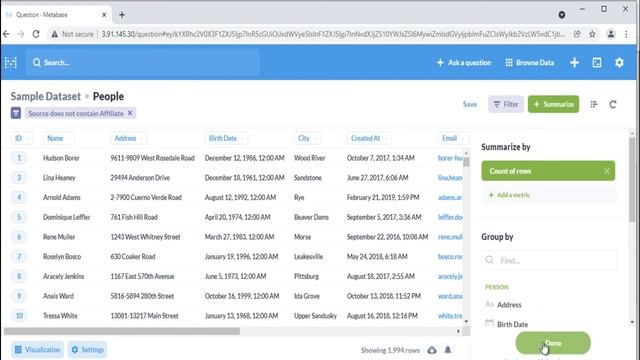The width and height of the screenshot is (640, 360).
Task: Open the new item plus menu
Action: click(574, 62)
